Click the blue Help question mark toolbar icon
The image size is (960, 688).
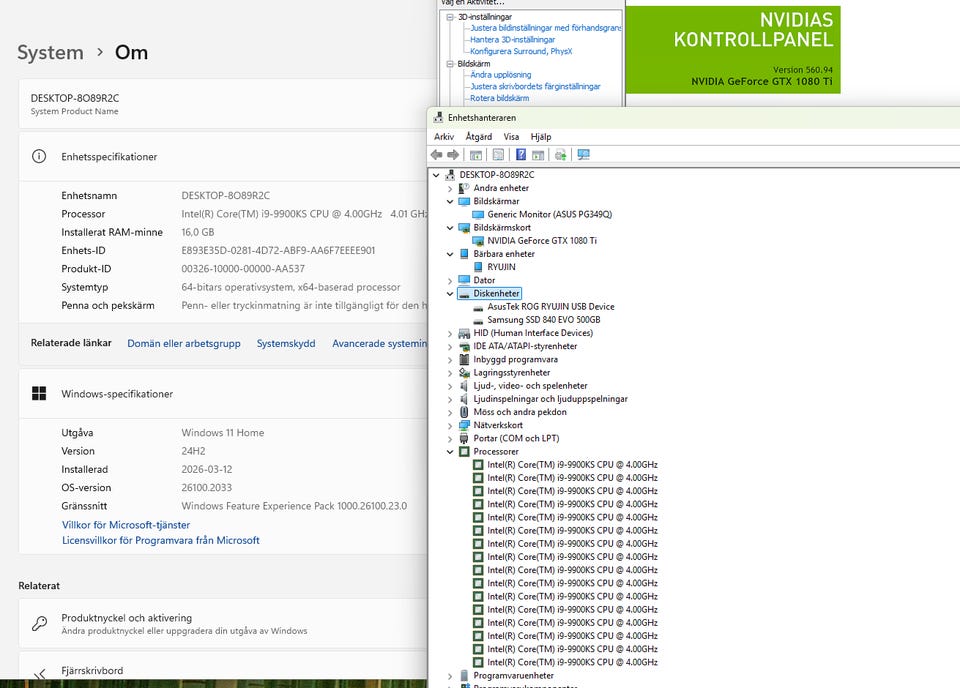point(520,155)
